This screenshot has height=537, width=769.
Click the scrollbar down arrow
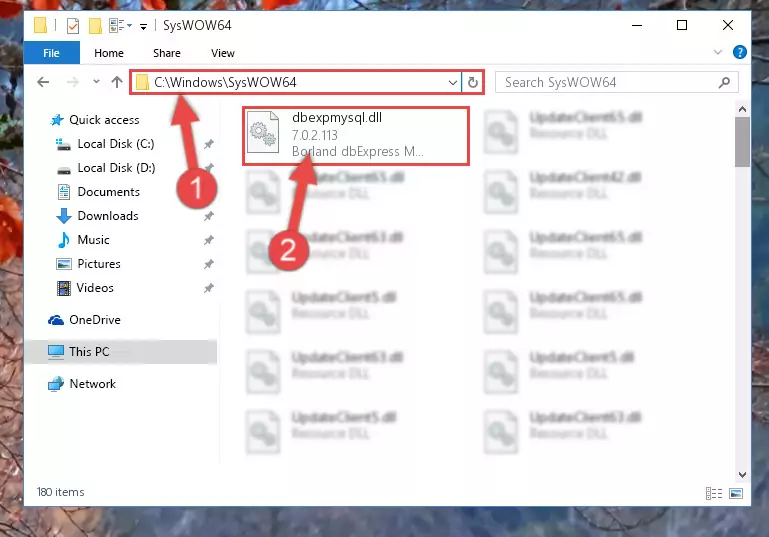pyautogui.click(x=742, y=475)
